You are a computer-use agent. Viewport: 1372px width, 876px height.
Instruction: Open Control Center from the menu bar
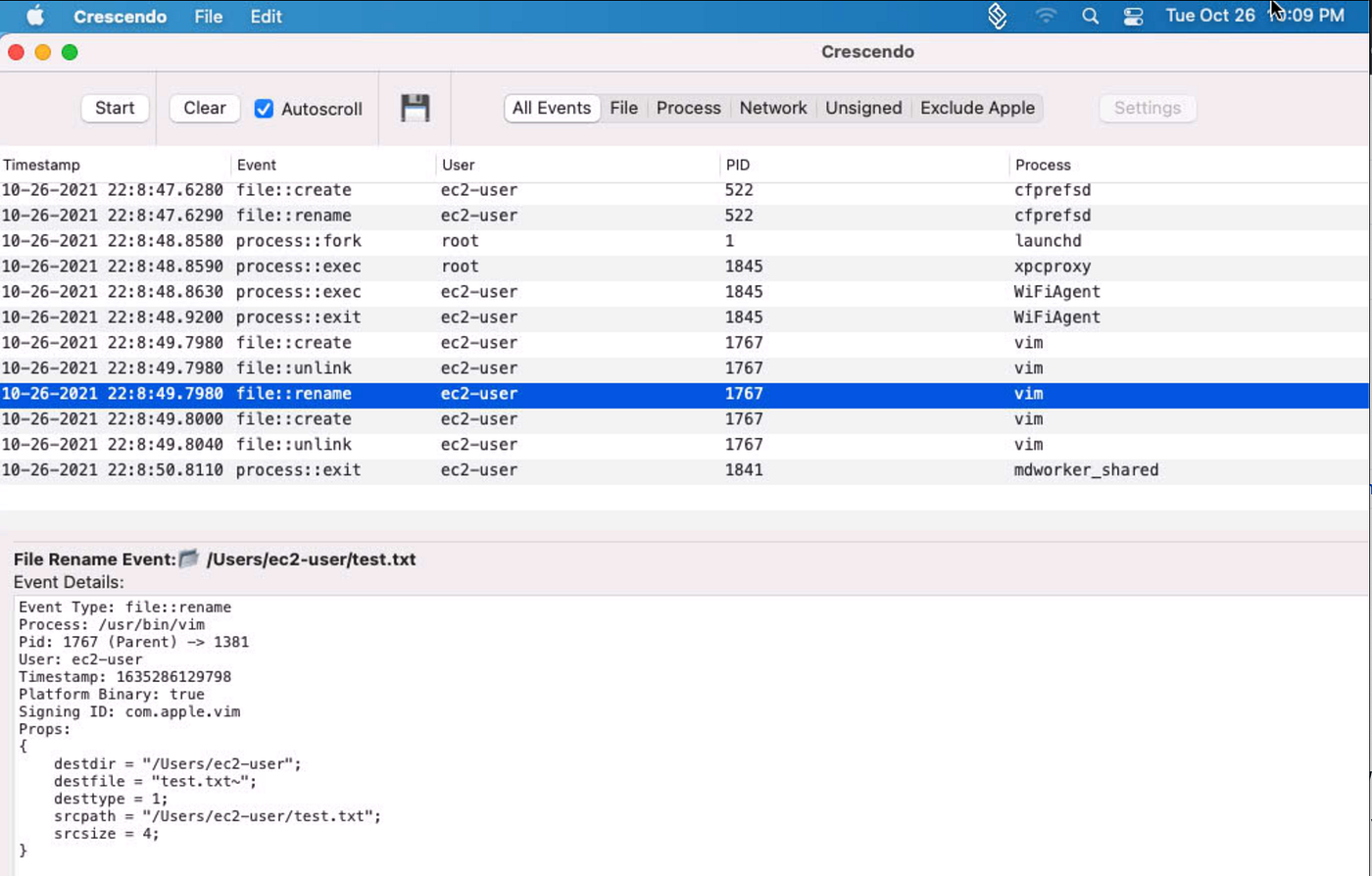coord(1133,16)
